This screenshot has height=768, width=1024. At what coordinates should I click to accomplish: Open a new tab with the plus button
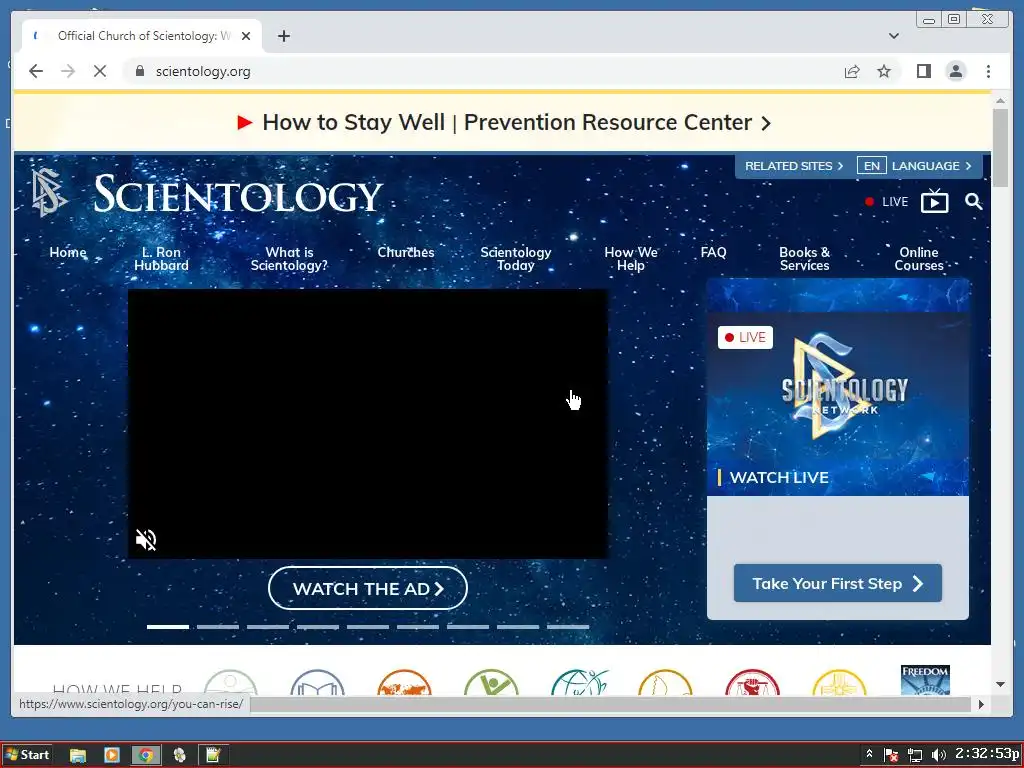pyautogui.click(x=283, y=36)
